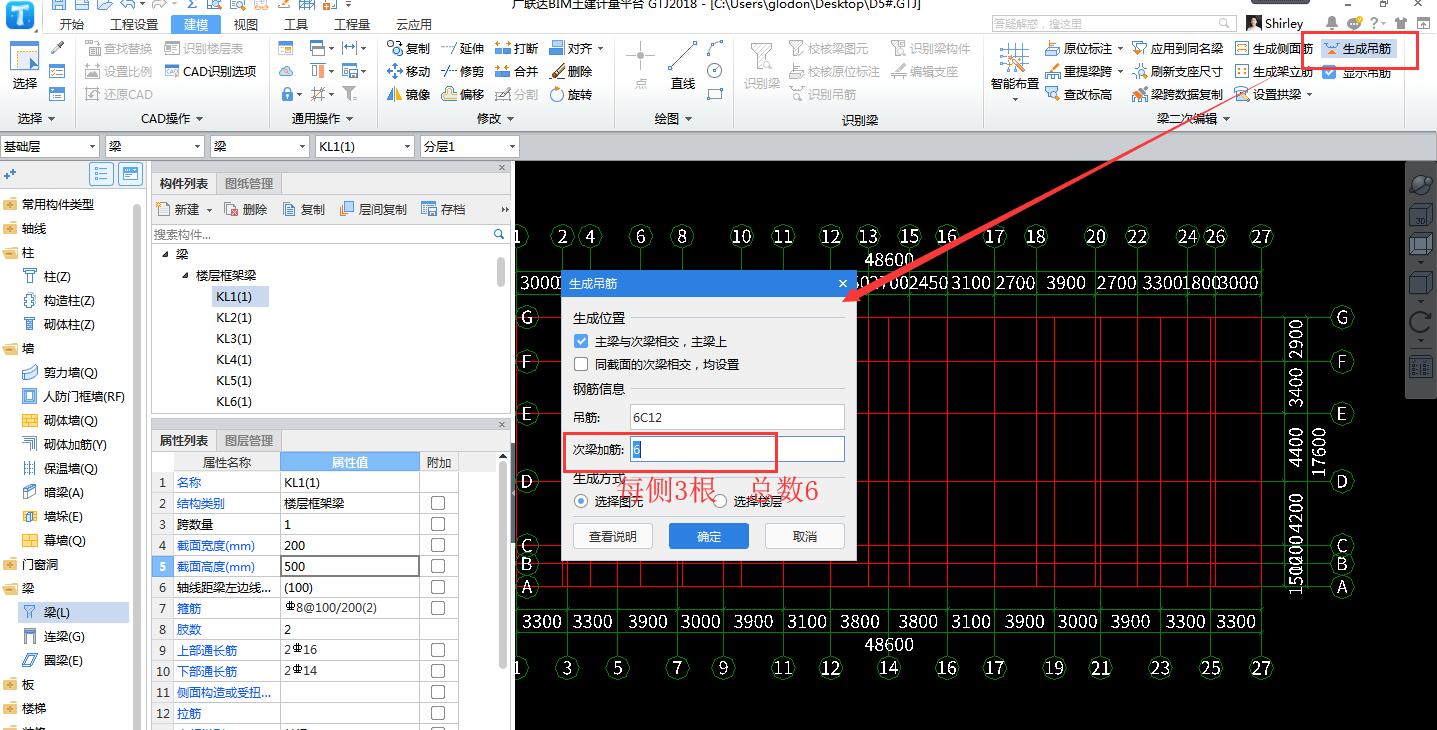Expand the 对齐 align dropdown
Screen dimensions: 1437x730
click(x=599, y=48)
